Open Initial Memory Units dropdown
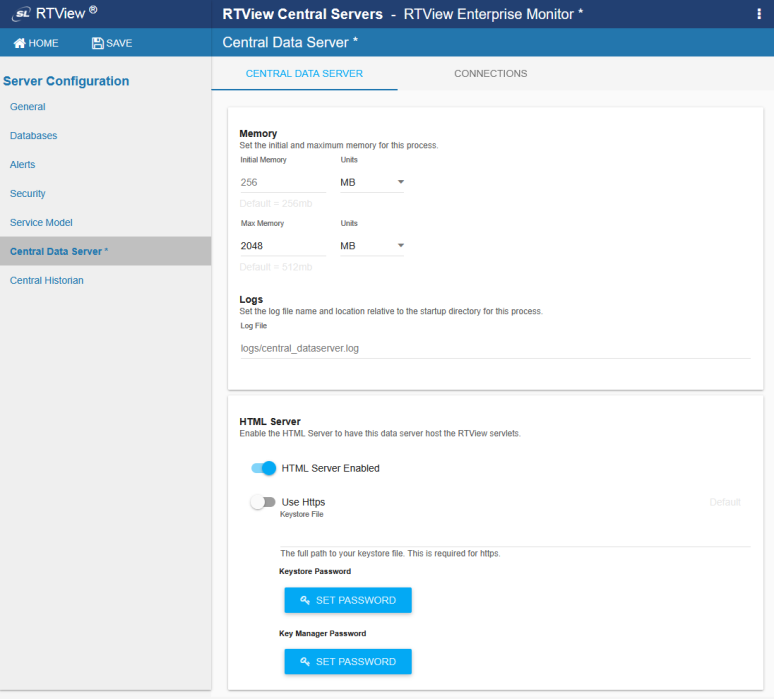774x699 pixels. point(372,183)
